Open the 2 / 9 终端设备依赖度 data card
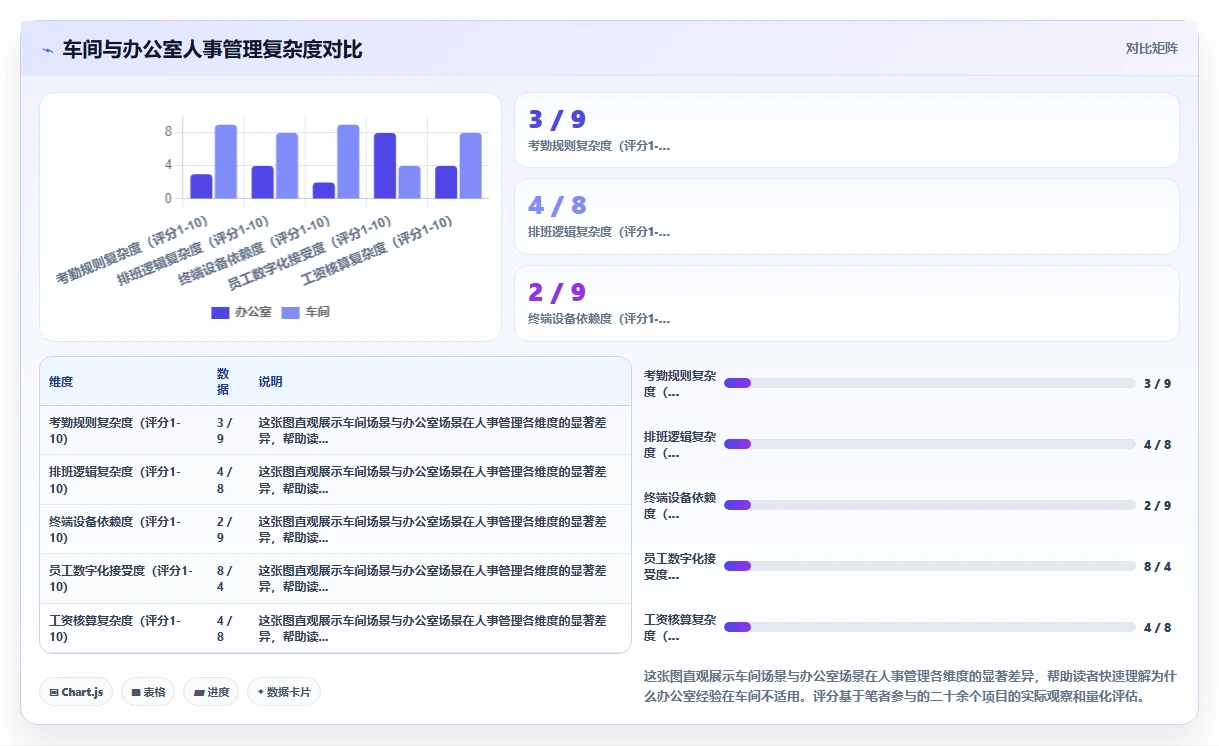 coord(846,303)
